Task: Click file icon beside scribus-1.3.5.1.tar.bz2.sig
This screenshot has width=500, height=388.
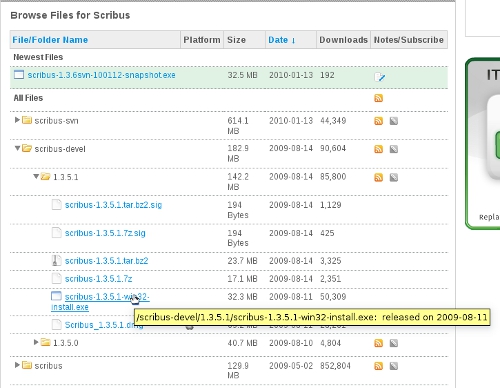Action: [x=57, y=204]
